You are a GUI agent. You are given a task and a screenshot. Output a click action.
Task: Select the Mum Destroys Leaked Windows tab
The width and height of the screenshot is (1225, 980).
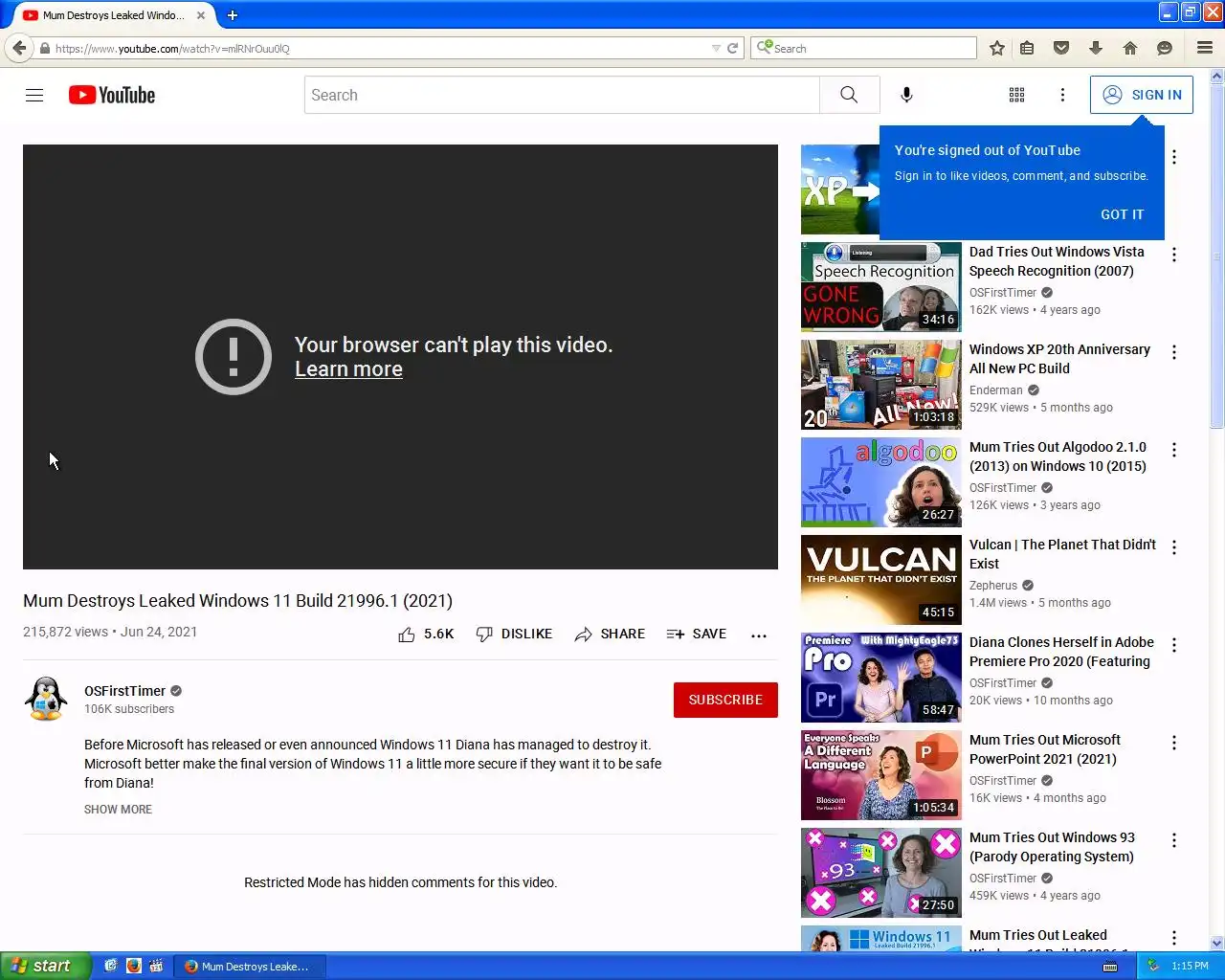113,15
